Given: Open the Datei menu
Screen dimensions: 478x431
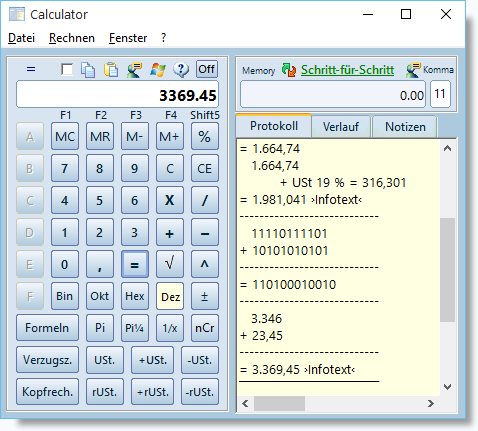Looking at the screenshot, I should coord(21,38).
